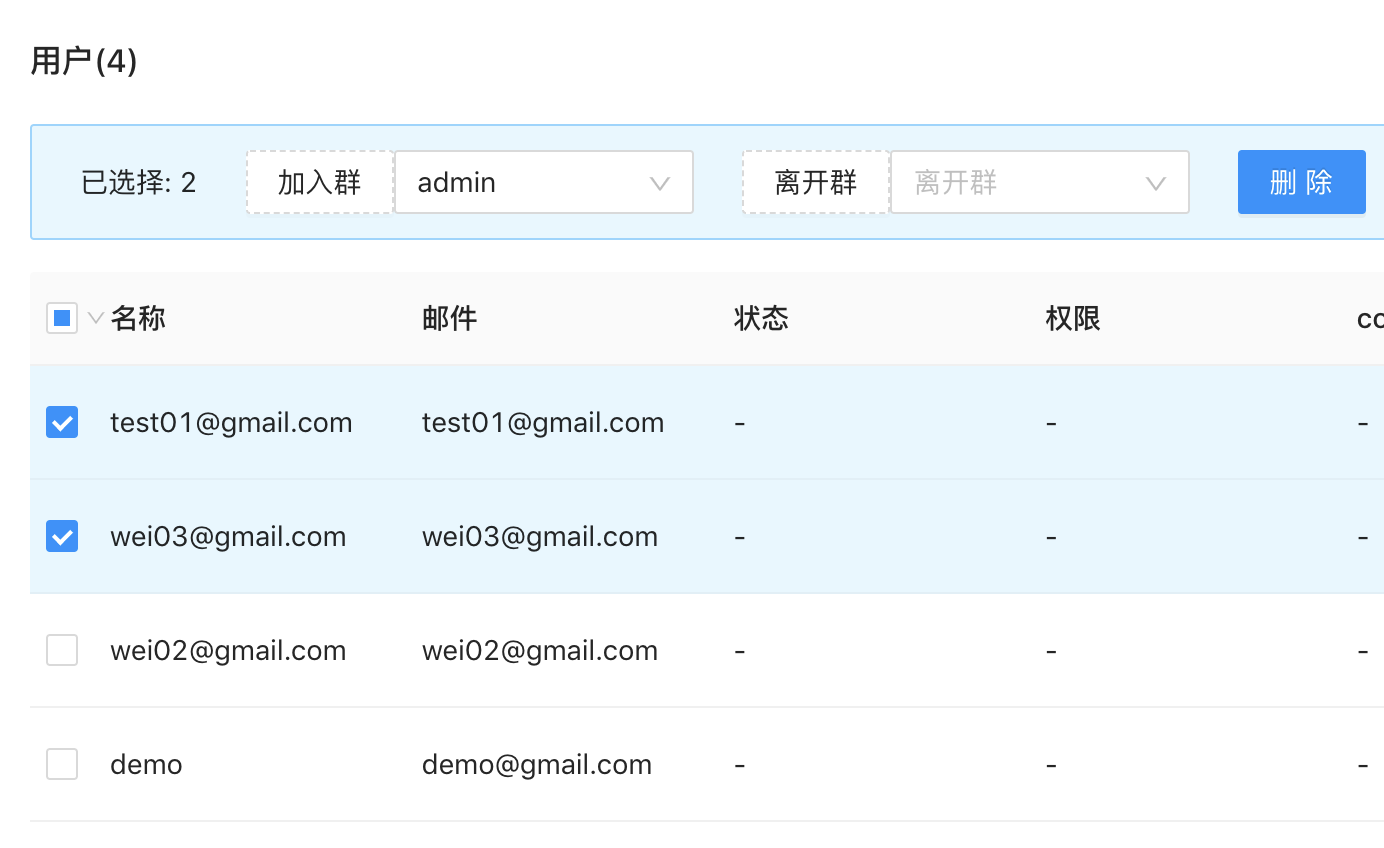
Task: Uncheck the test01@gmail.com row checkbox
Action: (62, 422)
